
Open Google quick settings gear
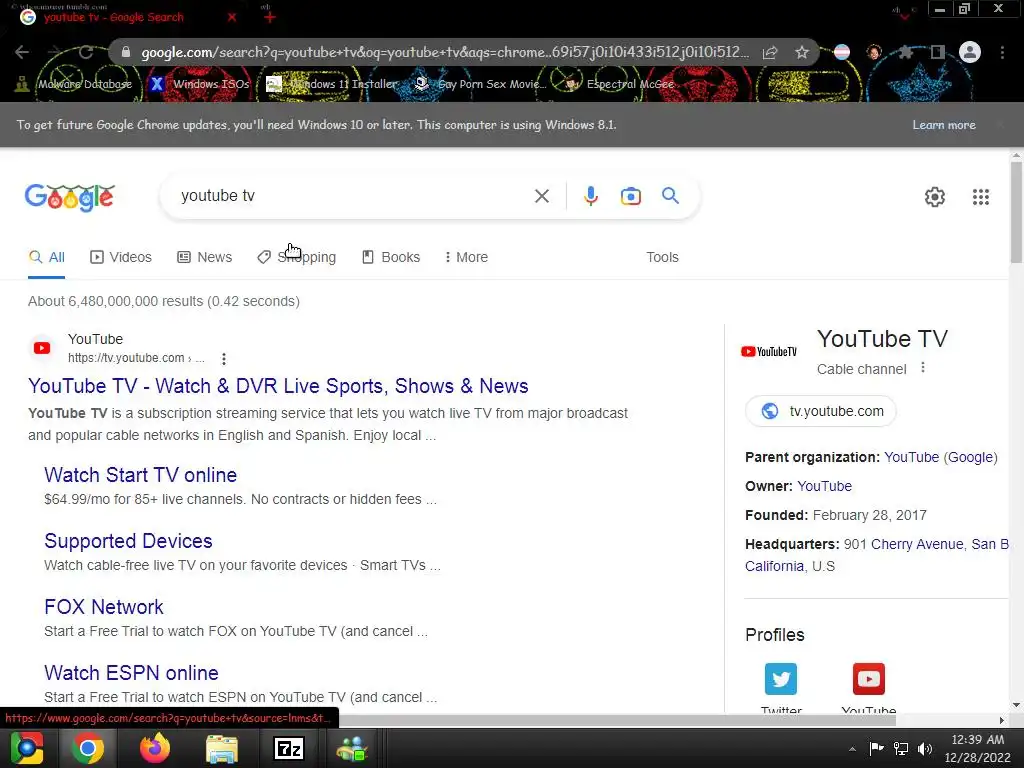[935, 197]
